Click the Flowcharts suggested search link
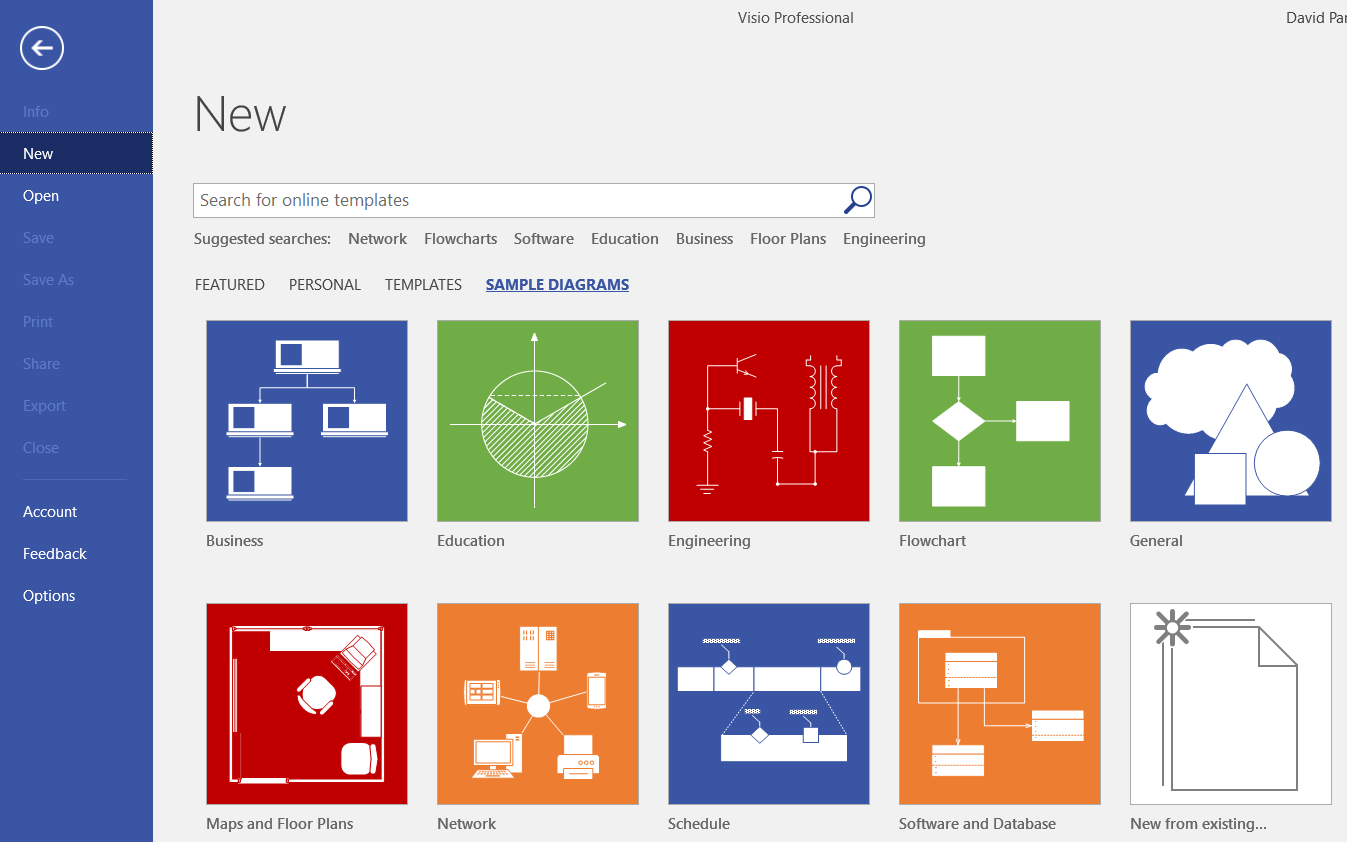Screen dimensions: 1347x842 (460, 239)
